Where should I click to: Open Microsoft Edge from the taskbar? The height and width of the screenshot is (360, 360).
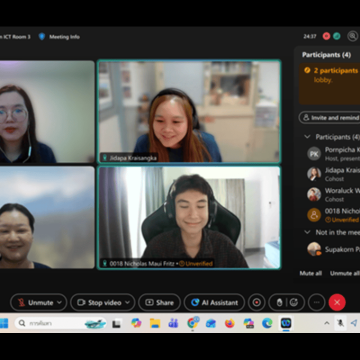coord(267,323)
